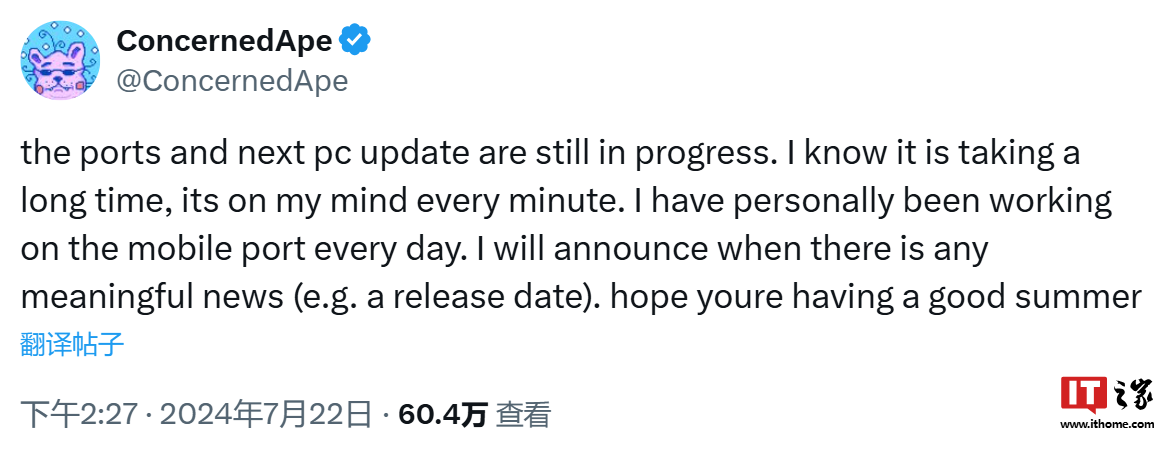
Task: Click the blue verified checkmark badge
Action: (355, 40)
